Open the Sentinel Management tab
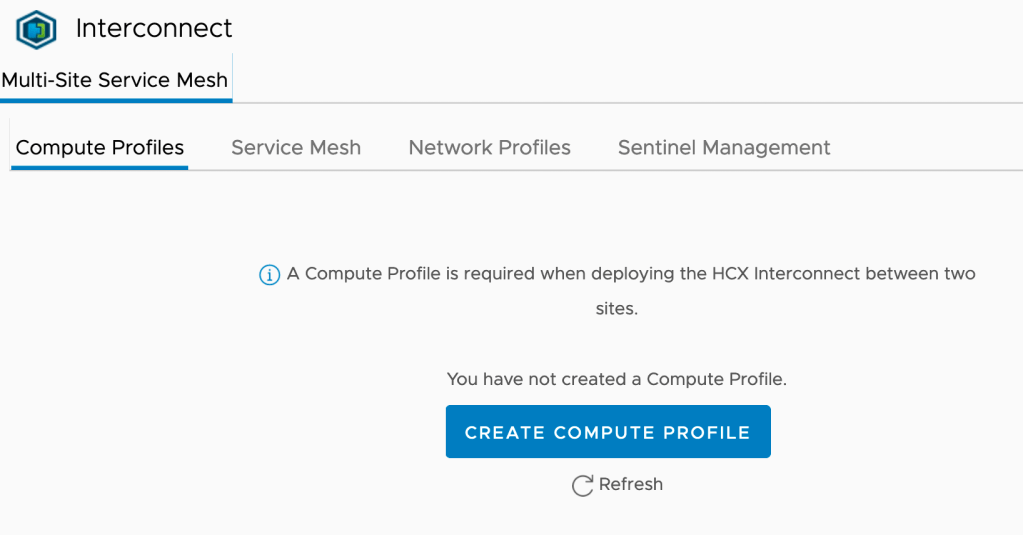 pos(724,148)
